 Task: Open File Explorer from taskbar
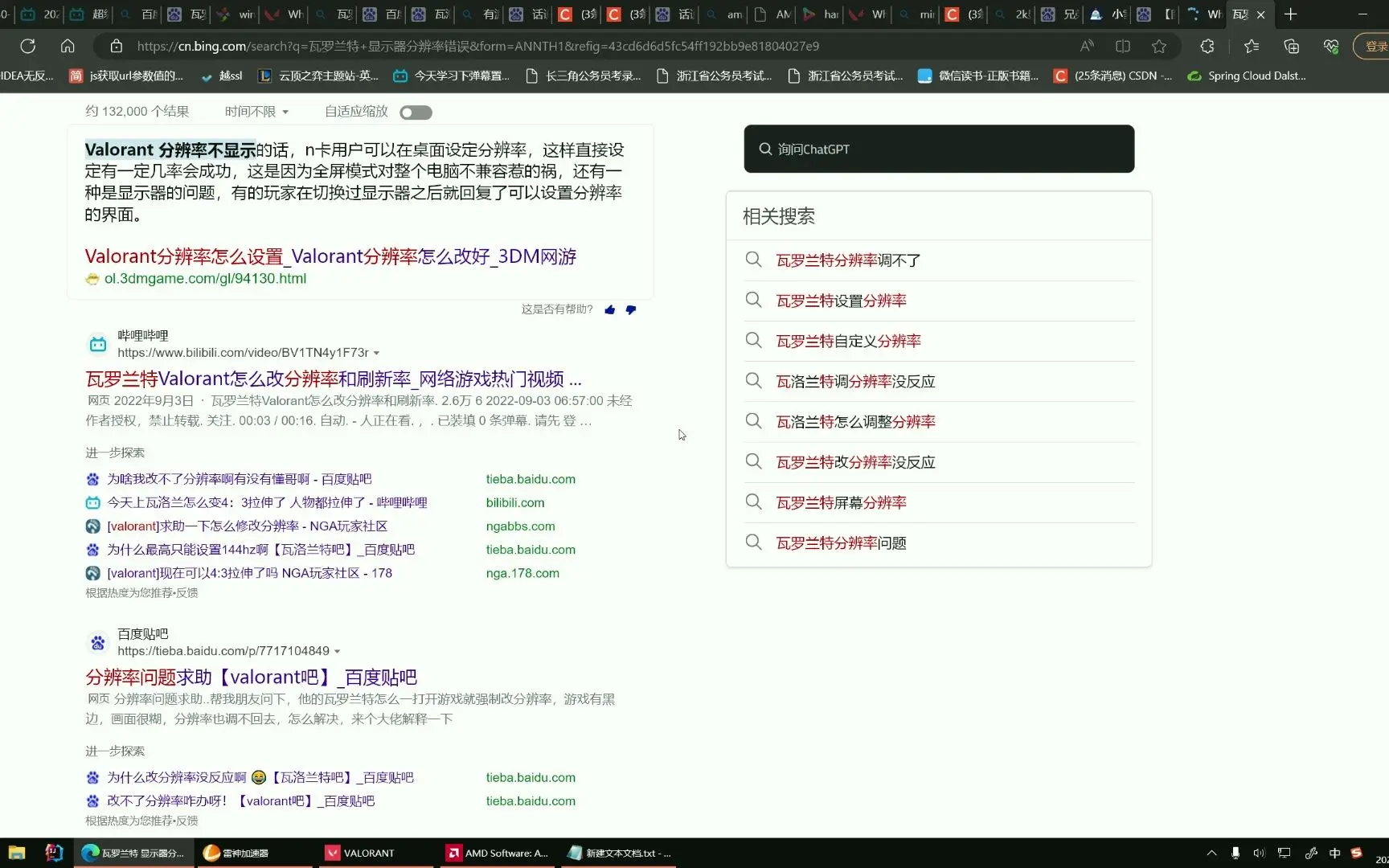(16, 853)
